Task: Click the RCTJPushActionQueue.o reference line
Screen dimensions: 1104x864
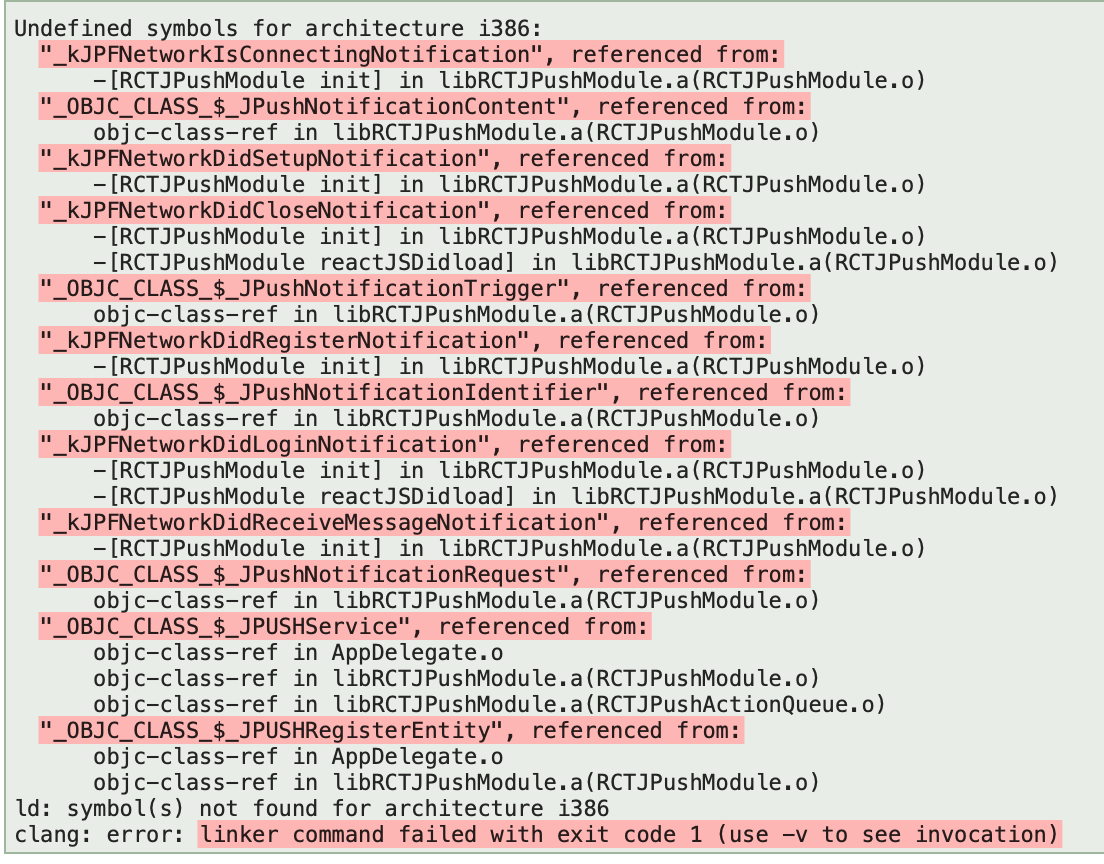Action: click(x=489, y=704)
